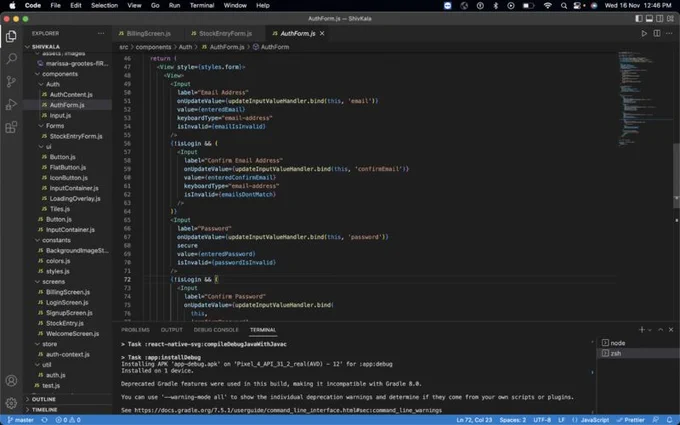Open Explorer views and more actions menu
This screenshot has height=425, width=680.
tap(101, 33)
